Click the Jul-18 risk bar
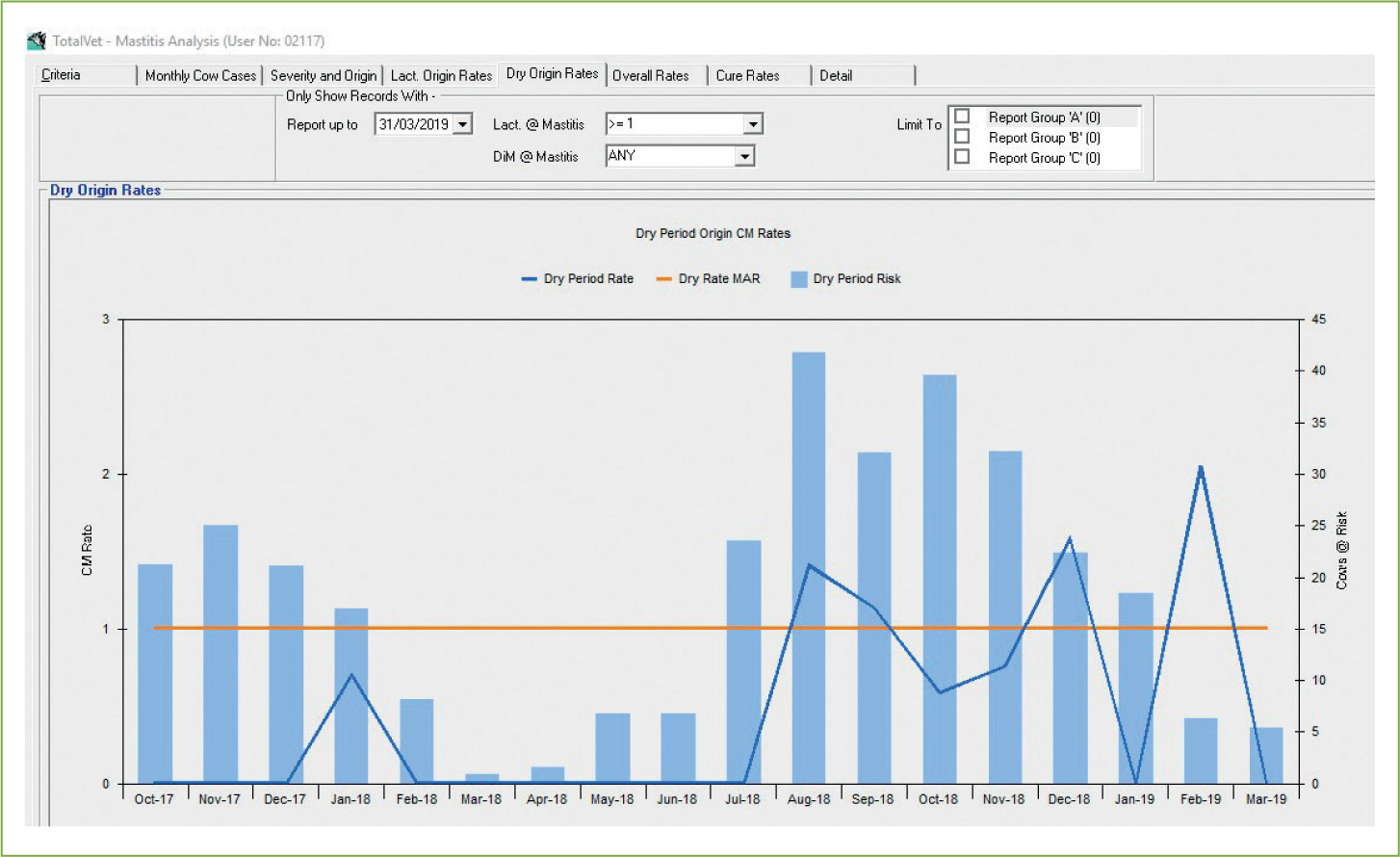1400x857 pixels. coord(743,662)
